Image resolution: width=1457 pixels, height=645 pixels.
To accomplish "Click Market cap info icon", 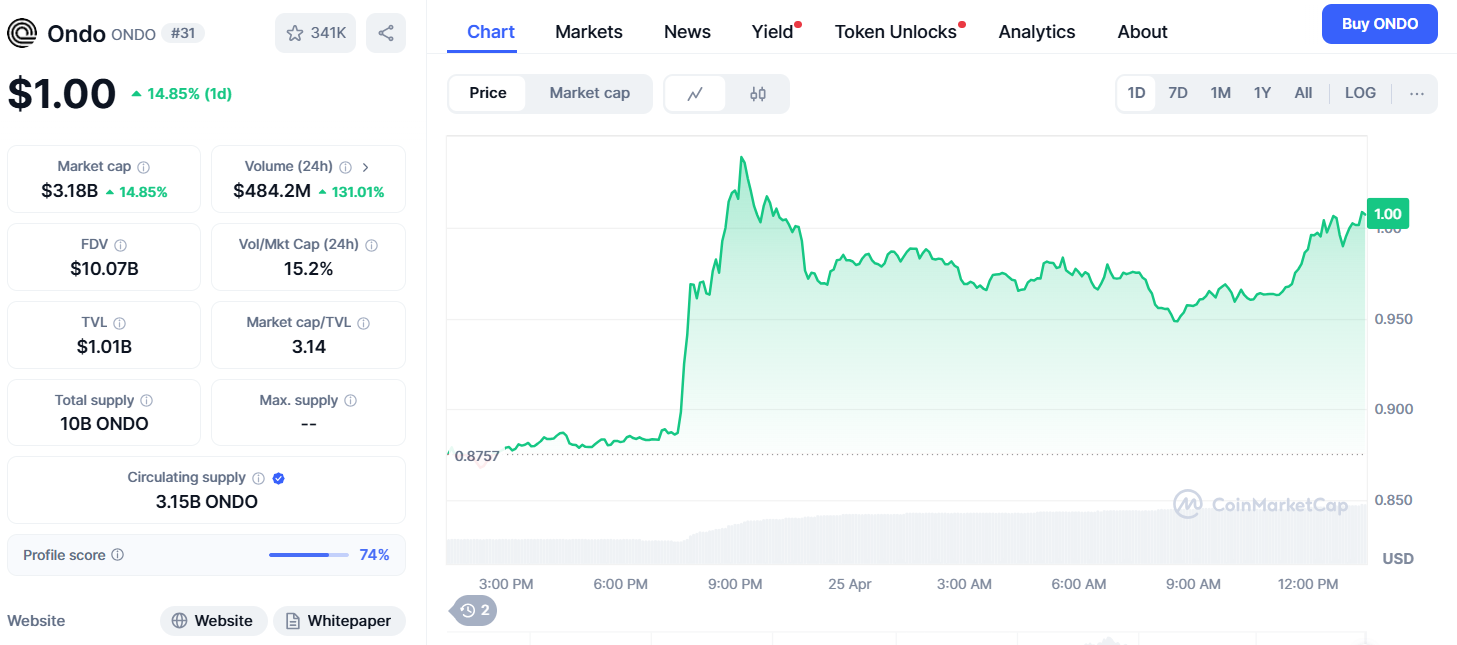I will (144, 167).
